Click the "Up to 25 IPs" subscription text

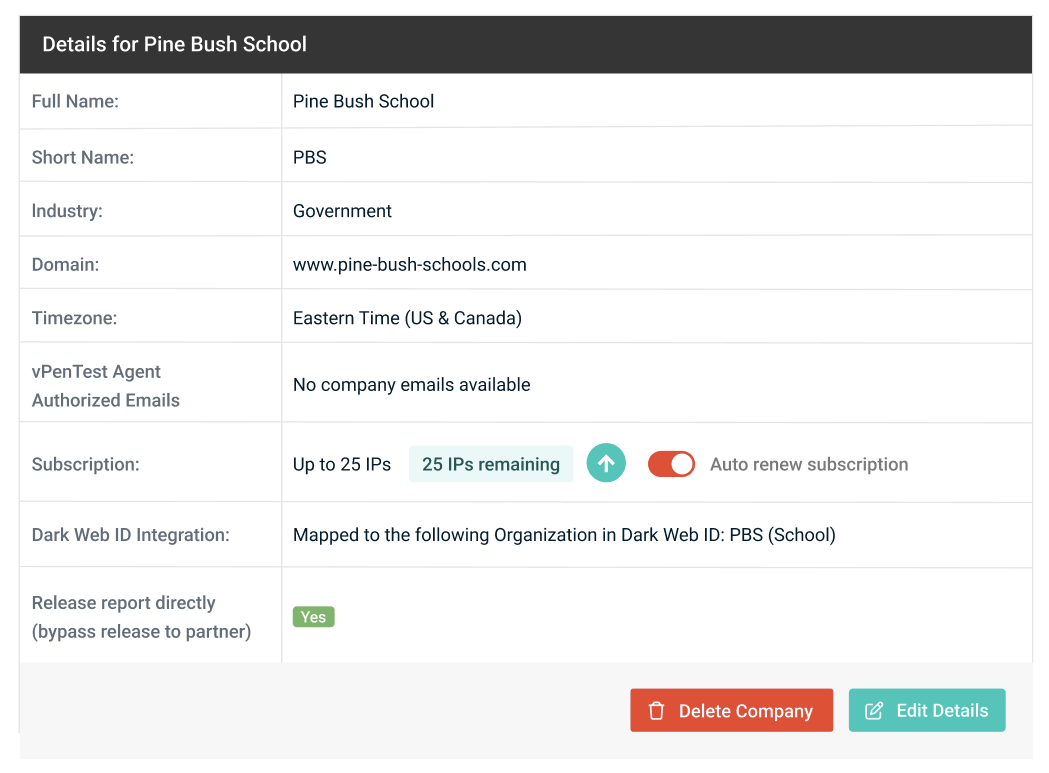(342, 464)
